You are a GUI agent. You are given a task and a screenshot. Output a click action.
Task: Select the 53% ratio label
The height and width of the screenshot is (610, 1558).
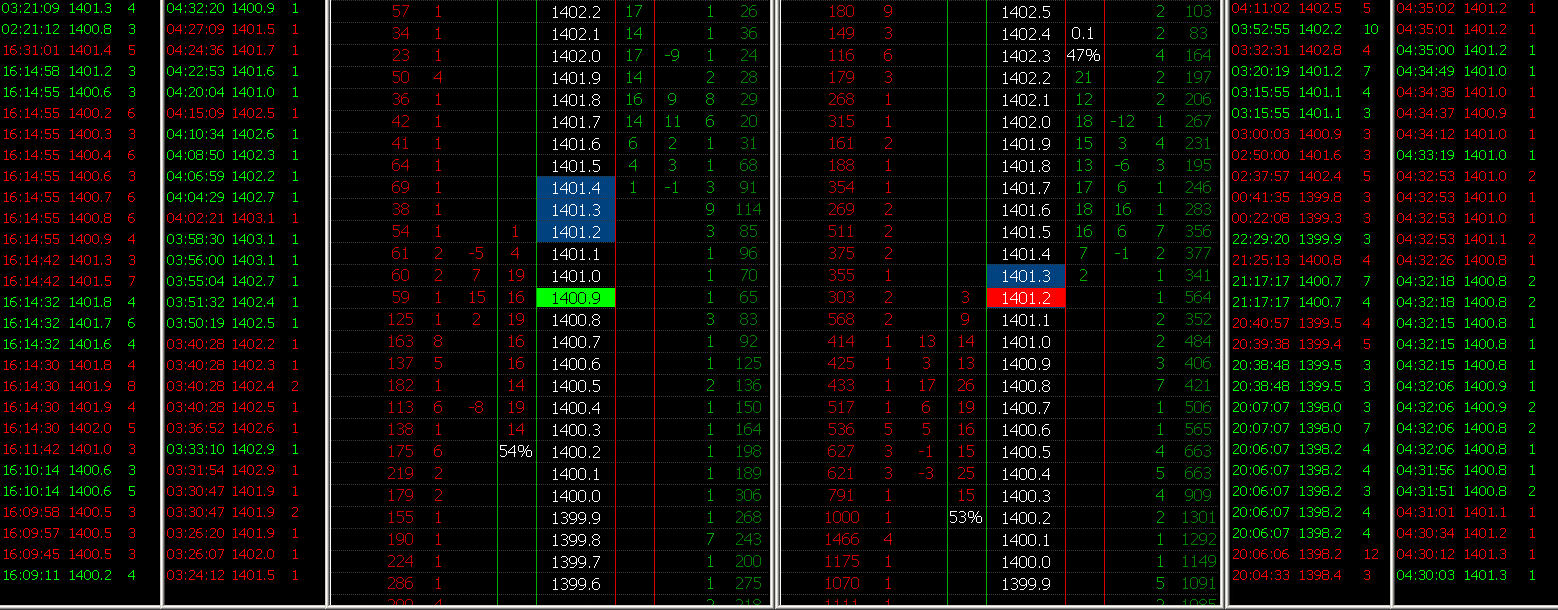(x=965, y=517)
